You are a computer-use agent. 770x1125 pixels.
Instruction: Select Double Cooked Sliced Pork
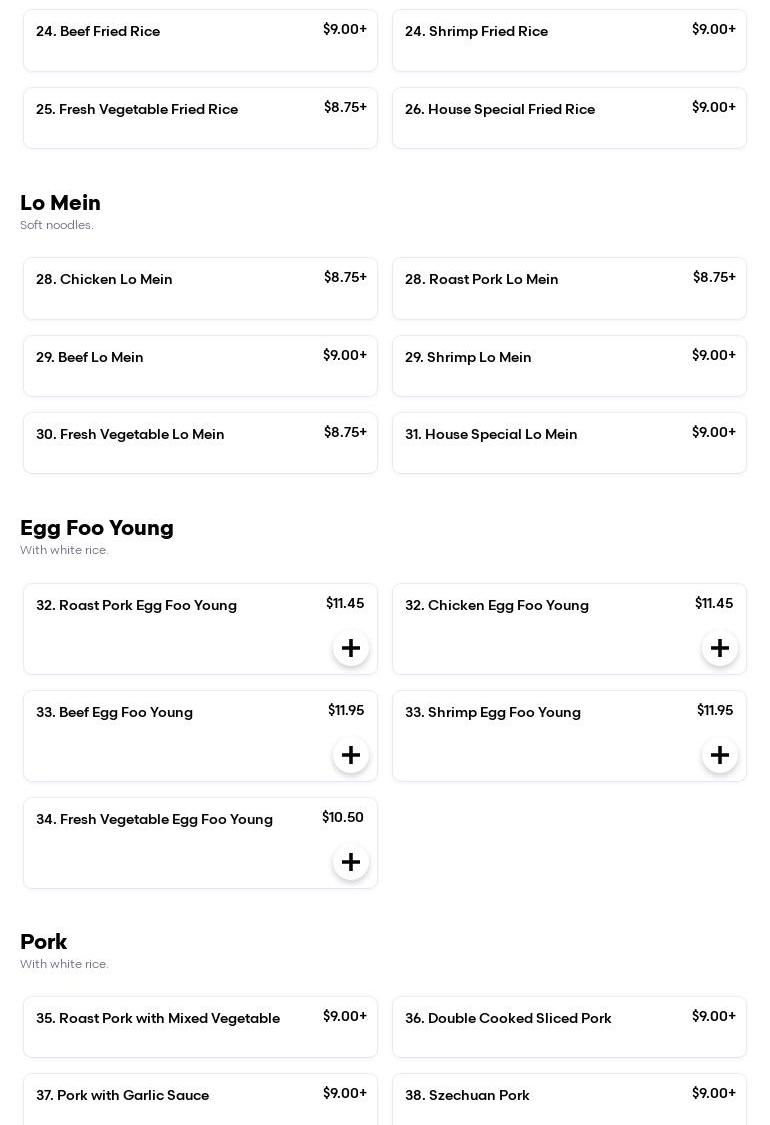(569, 1027)
